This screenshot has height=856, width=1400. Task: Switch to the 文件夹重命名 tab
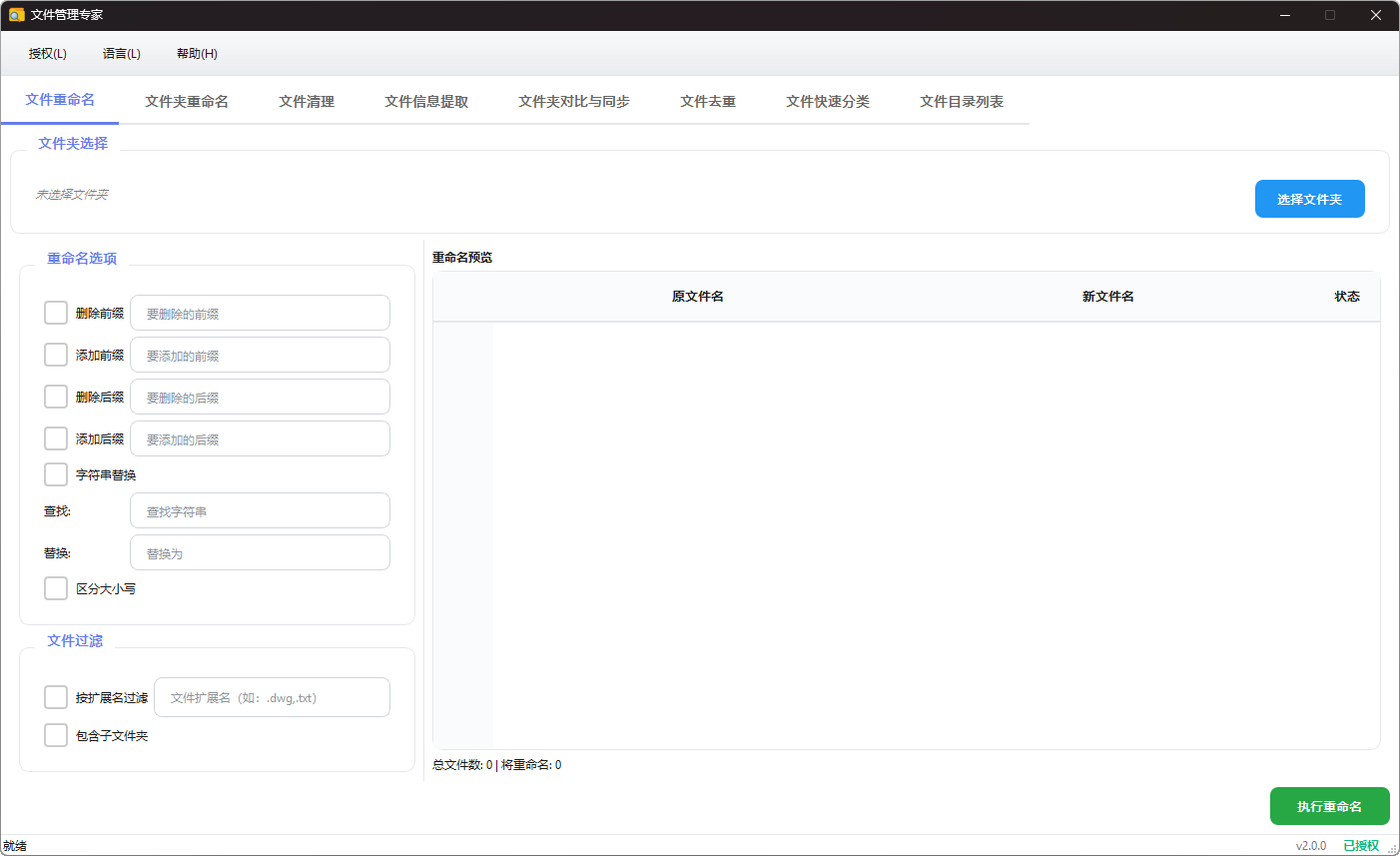[x=186, y=101]
